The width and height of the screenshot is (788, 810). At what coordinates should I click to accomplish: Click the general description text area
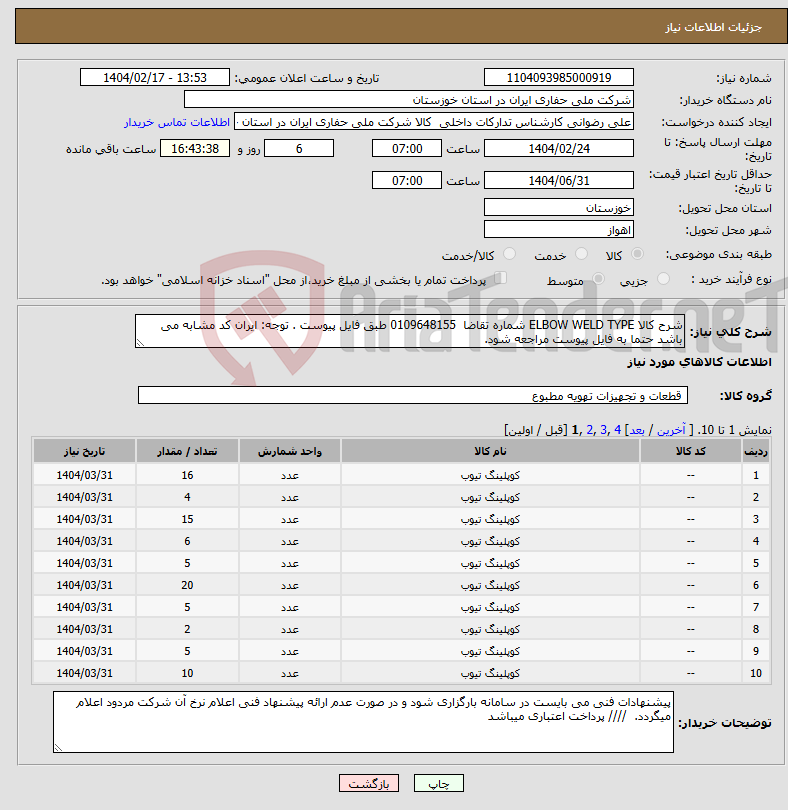point(410,331)
